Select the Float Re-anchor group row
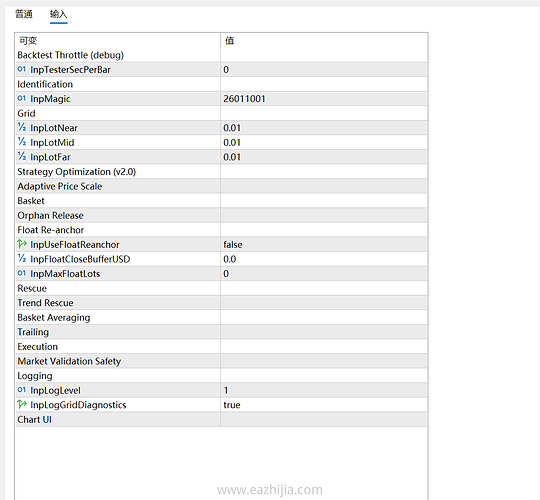The image size is (540, 500). pos(221,230)
